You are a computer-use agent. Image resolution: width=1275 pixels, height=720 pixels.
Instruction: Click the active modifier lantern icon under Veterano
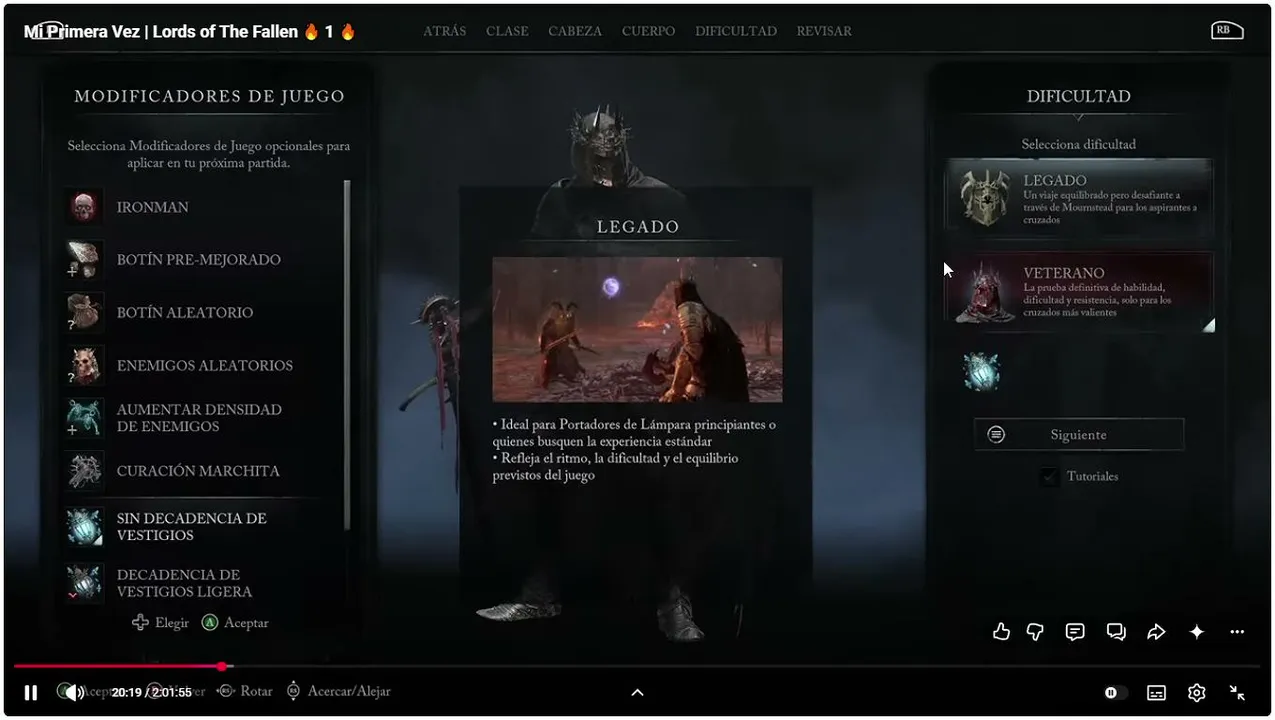(981, 371)
